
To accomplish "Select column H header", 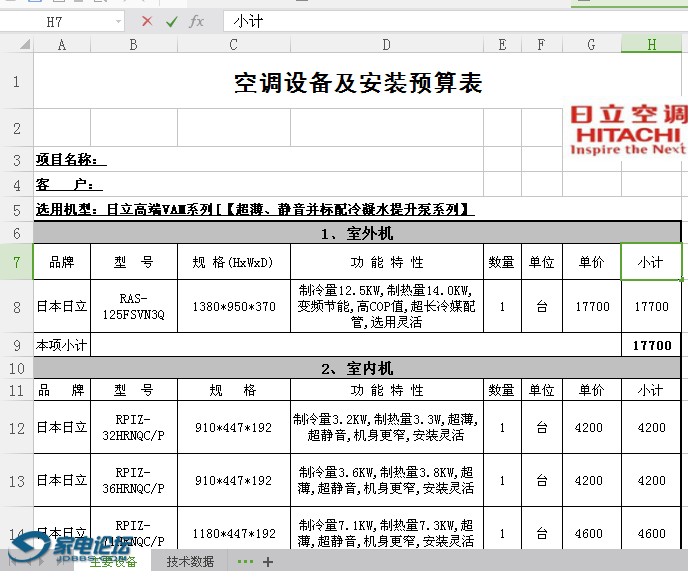I will (651, 44).
